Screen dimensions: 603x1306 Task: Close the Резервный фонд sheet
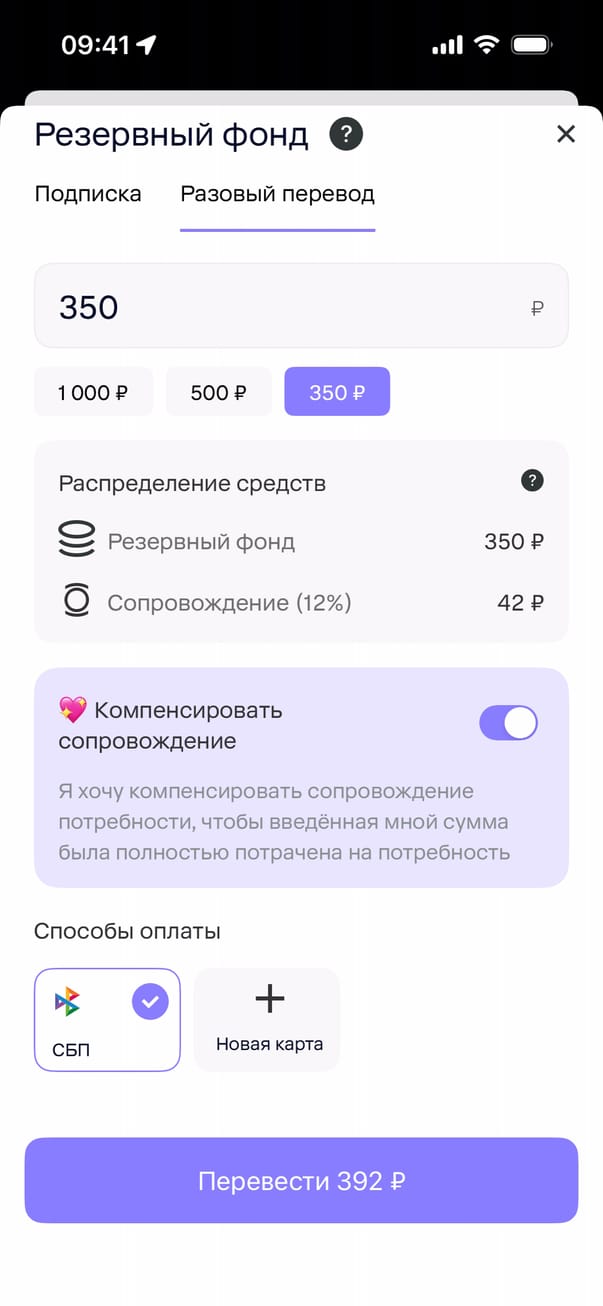point(566,134)
